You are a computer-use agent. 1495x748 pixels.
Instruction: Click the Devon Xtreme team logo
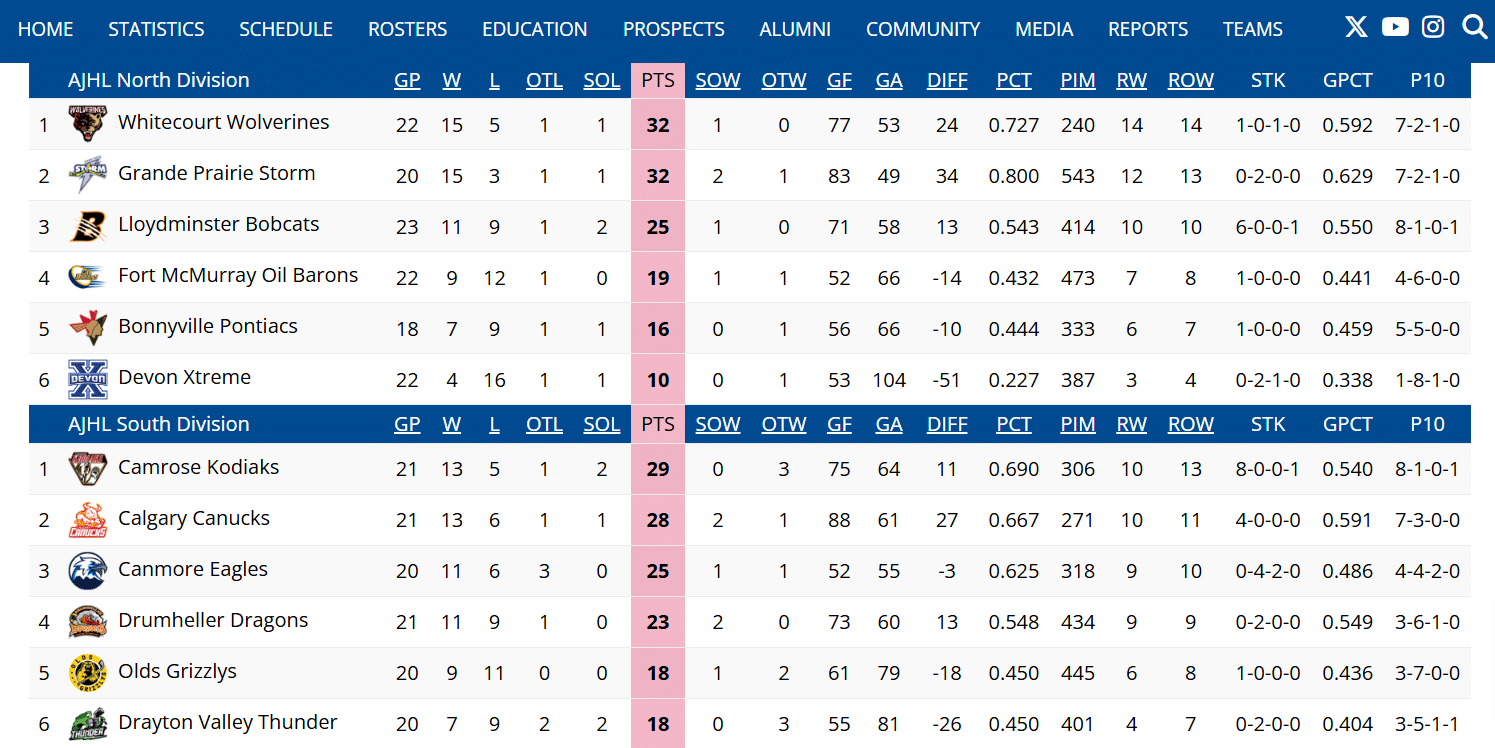pos(87,379)
